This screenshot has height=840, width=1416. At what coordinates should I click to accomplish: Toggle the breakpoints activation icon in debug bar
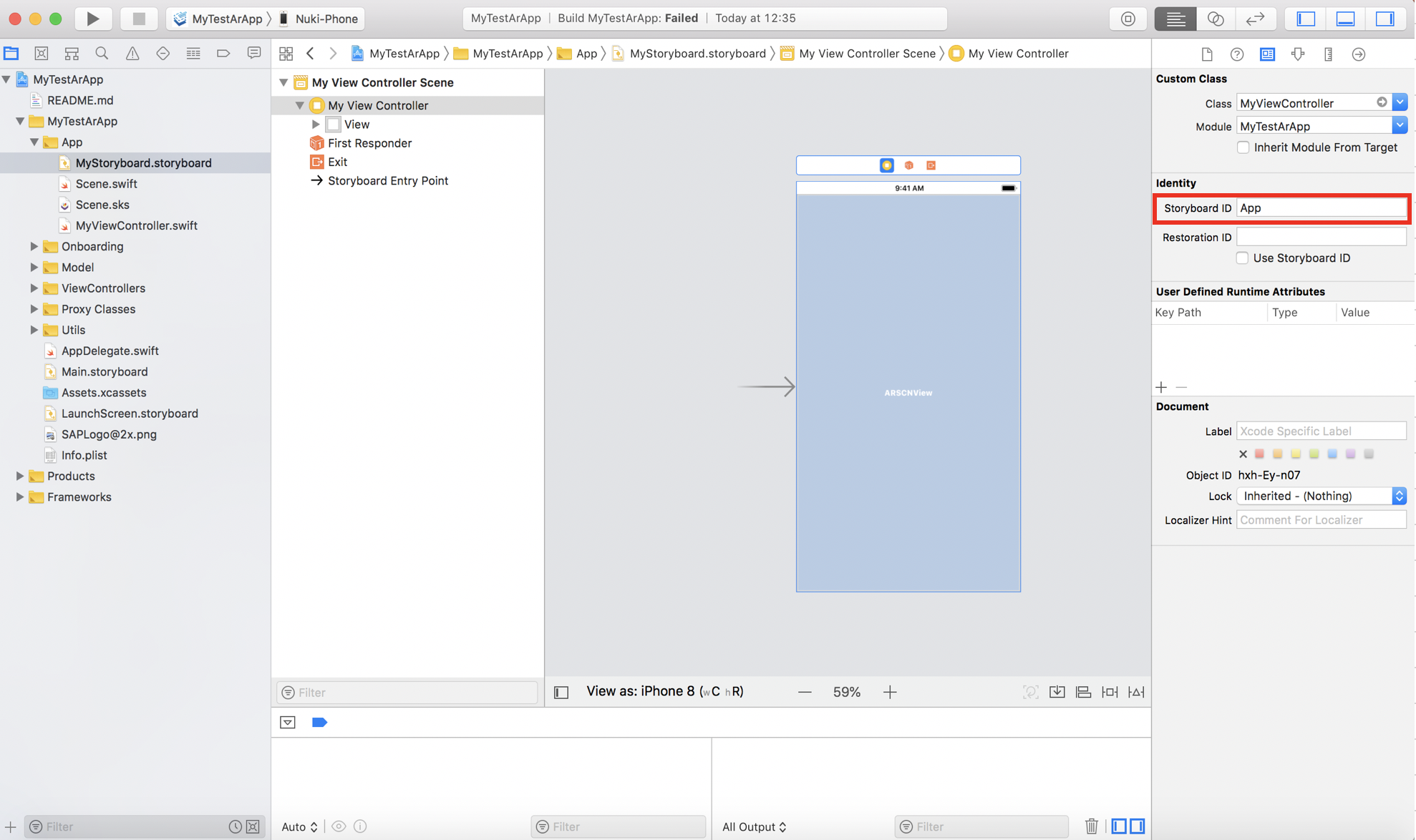319,723
